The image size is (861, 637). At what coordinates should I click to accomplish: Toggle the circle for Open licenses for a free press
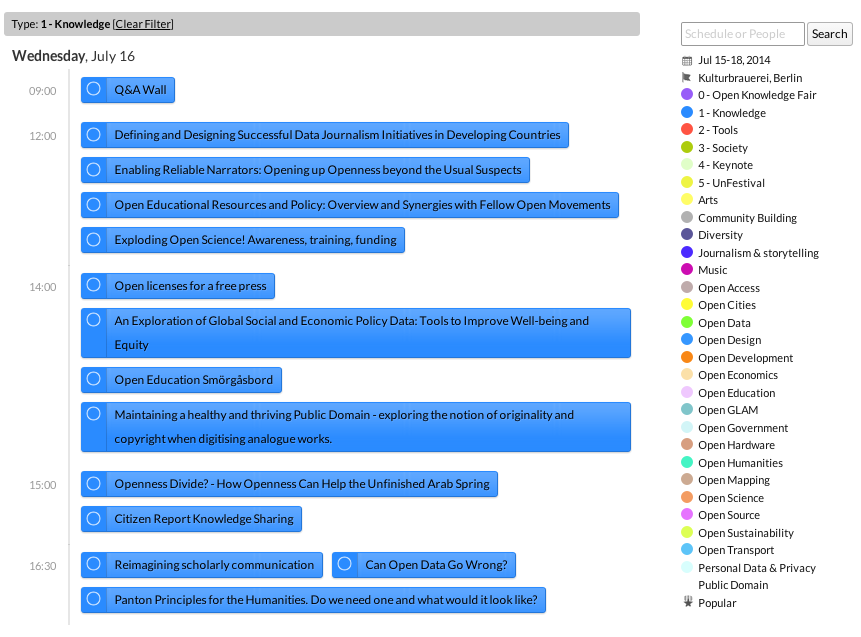(94, 285)
